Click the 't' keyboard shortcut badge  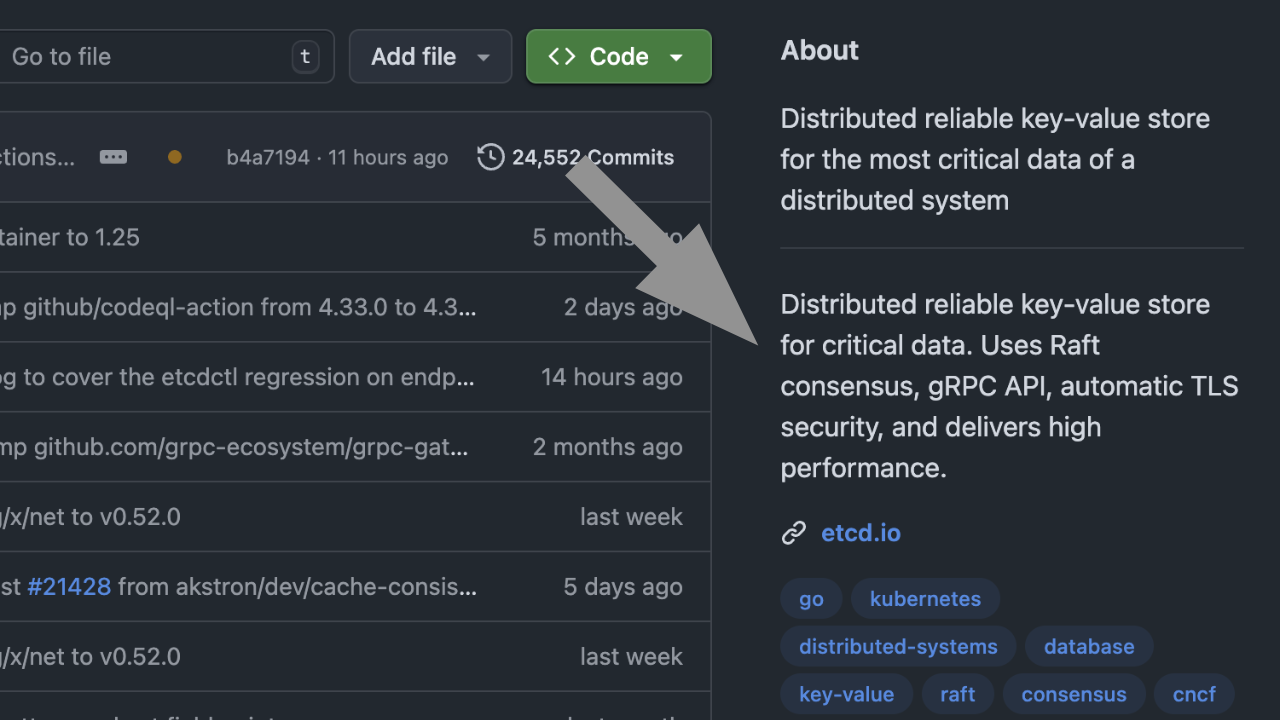coord(305,56)
